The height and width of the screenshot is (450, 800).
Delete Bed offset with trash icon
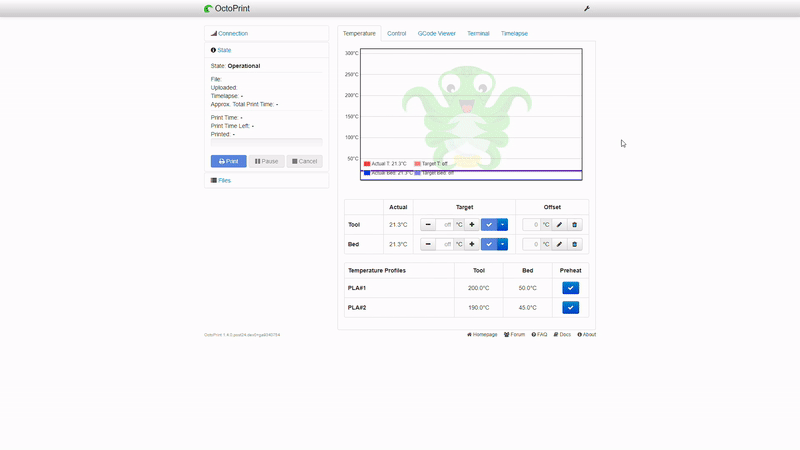coord(574,244)
